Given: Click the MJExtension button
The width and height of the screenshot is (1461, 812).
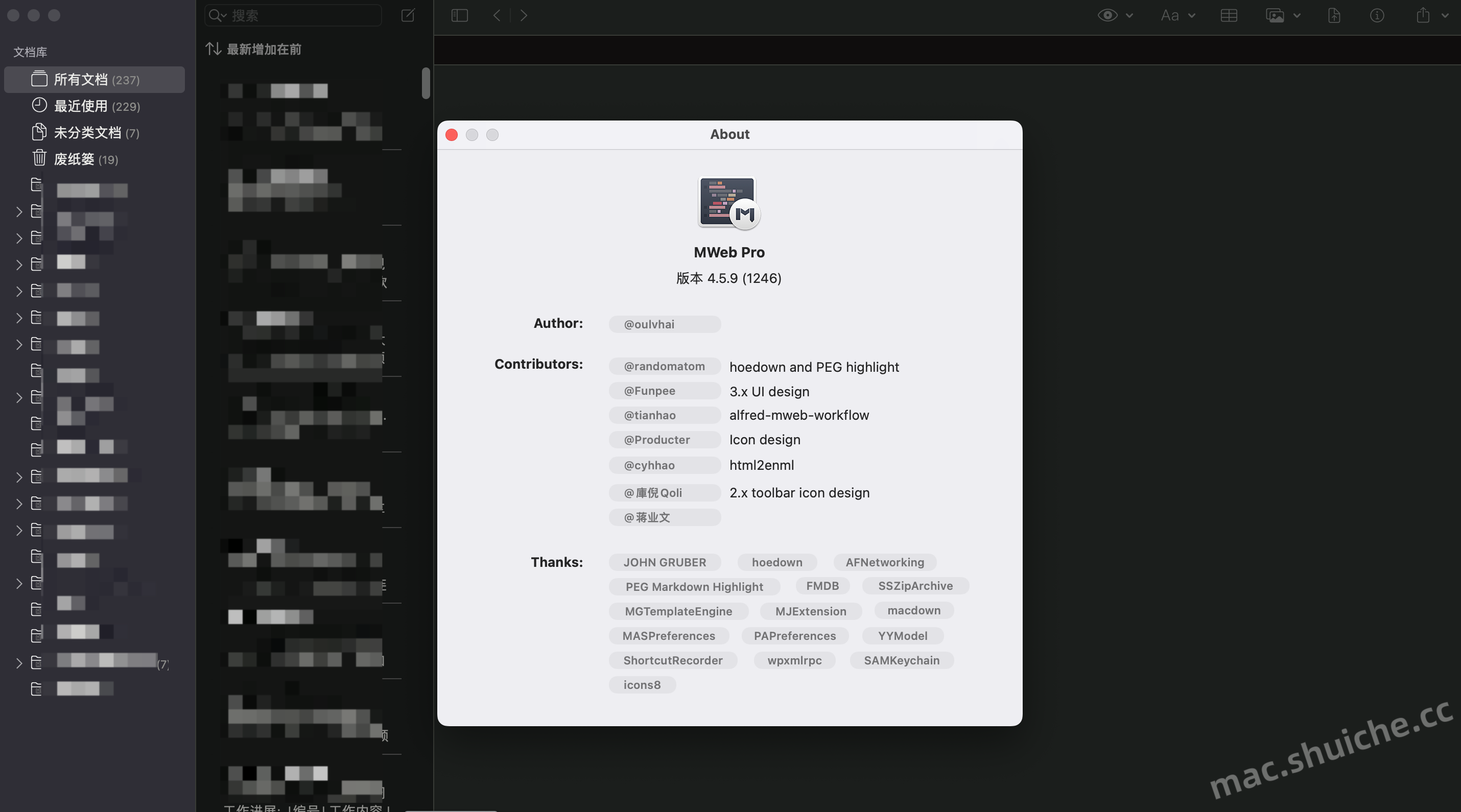Looking at the screenshot, I should coord(811,611).
